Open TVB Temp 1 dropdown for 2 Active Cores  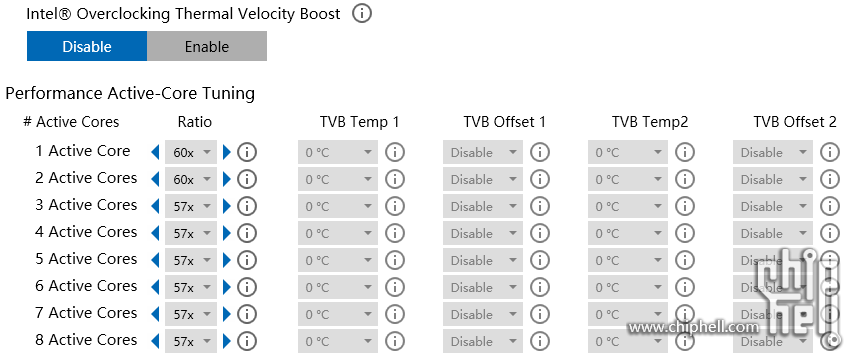click(338, 179)
